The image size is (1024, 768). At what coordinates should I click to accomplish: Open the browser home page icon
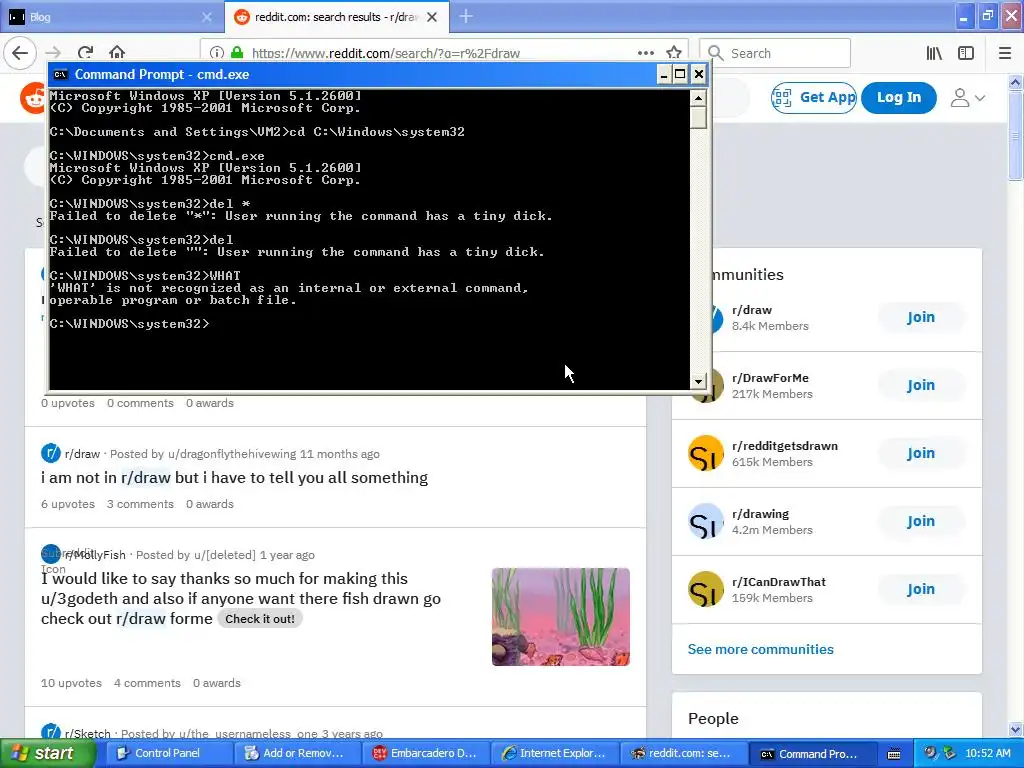117,53
